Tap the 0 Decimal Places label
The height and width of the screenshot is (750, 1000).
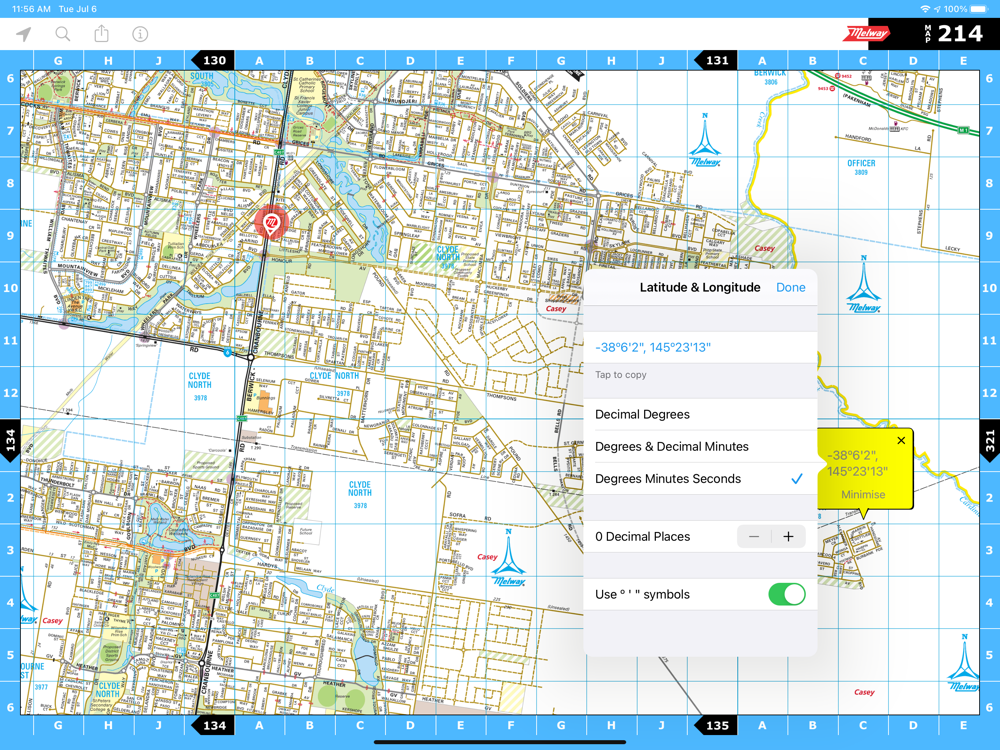642,537
